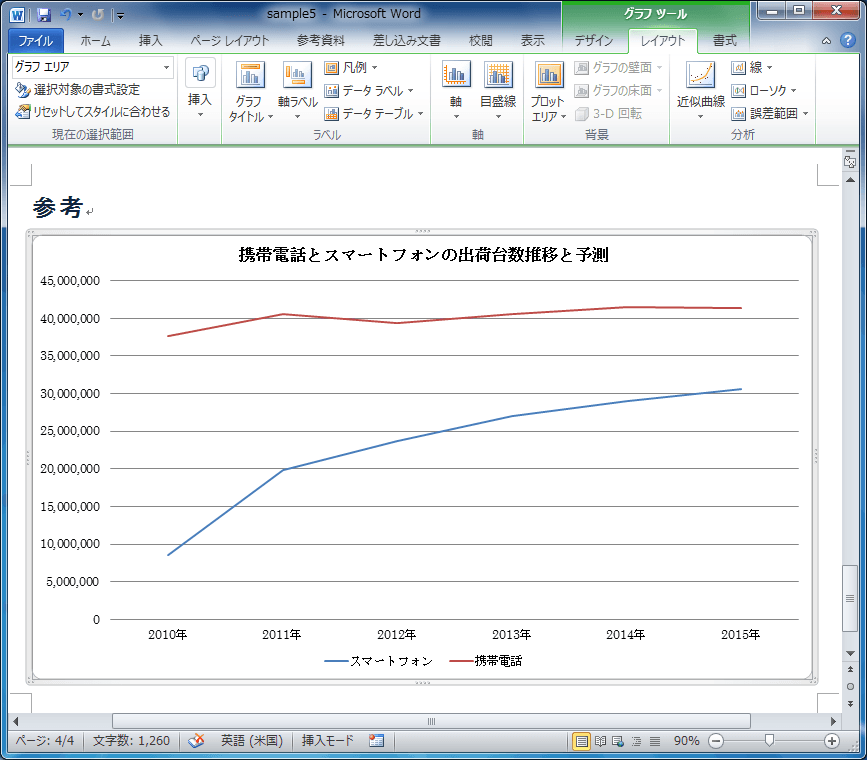Switch to the ページ レイアウト tab
Image resolution: width=867 pixels, height=760 pixels.
tap(229, 40)
